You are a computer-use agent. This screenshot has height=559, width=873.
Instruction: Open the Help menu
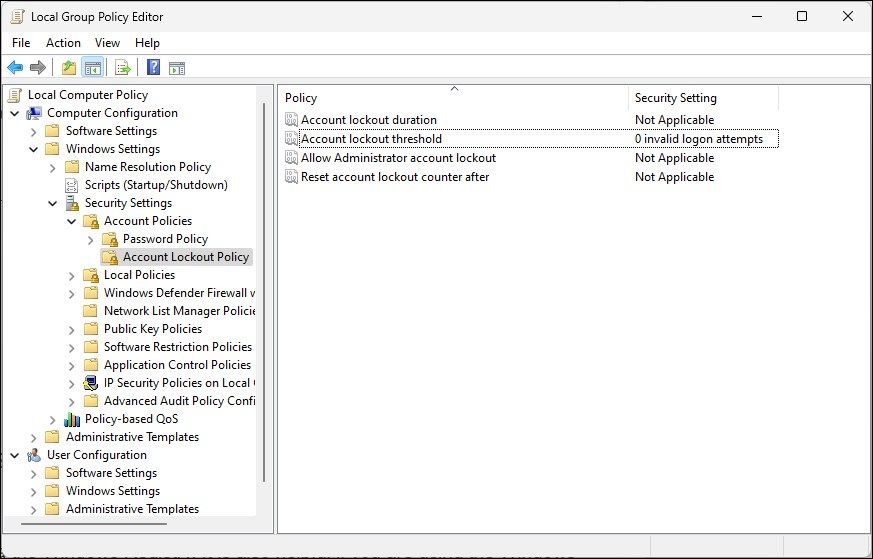point(147,43)
